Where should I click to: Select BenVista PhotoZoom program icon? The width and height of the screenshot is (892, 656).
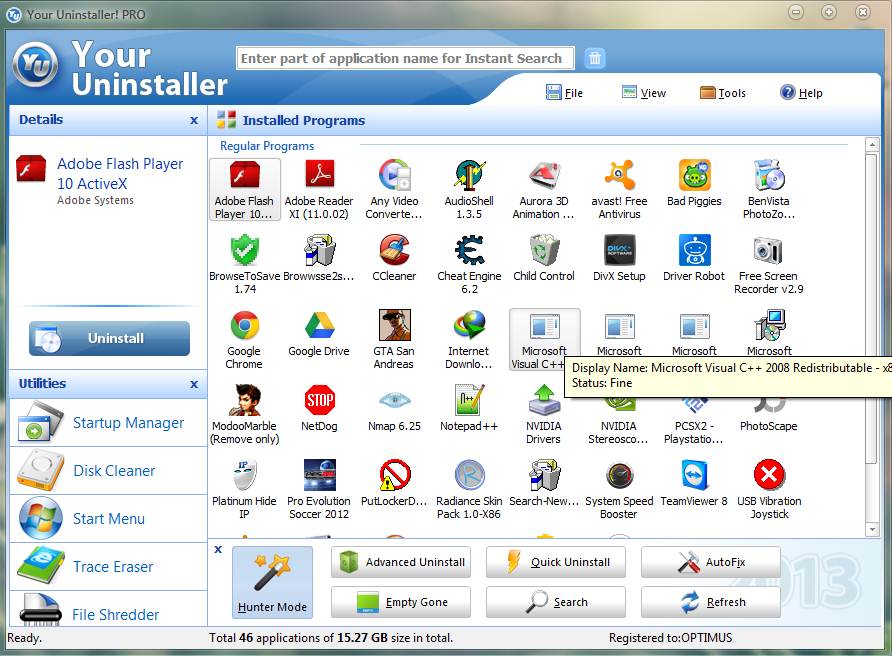769,175
